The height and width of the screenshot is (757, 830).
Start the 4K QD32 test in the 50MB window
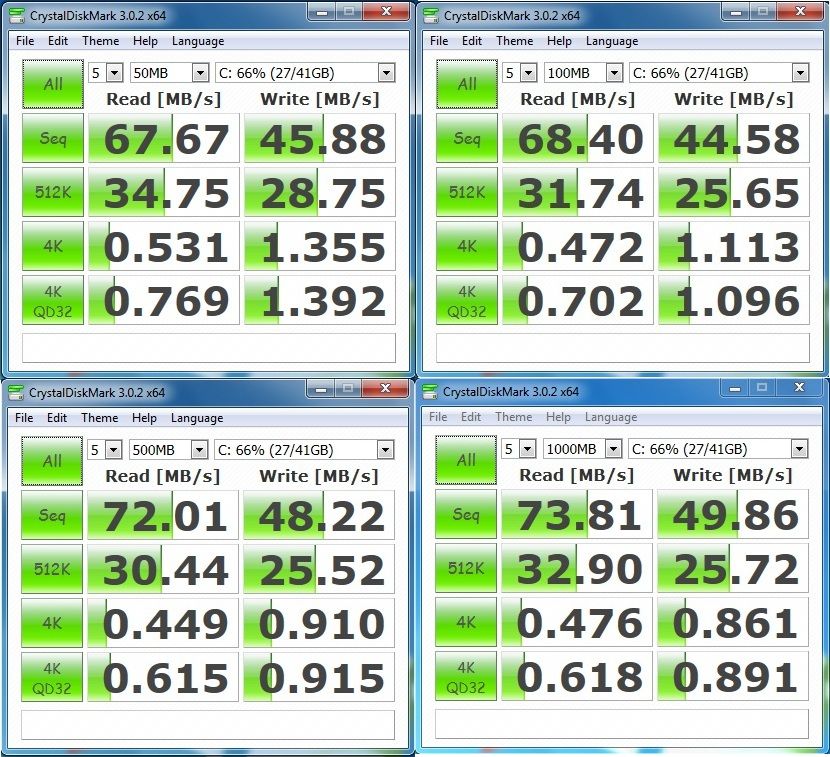[53, 300]
